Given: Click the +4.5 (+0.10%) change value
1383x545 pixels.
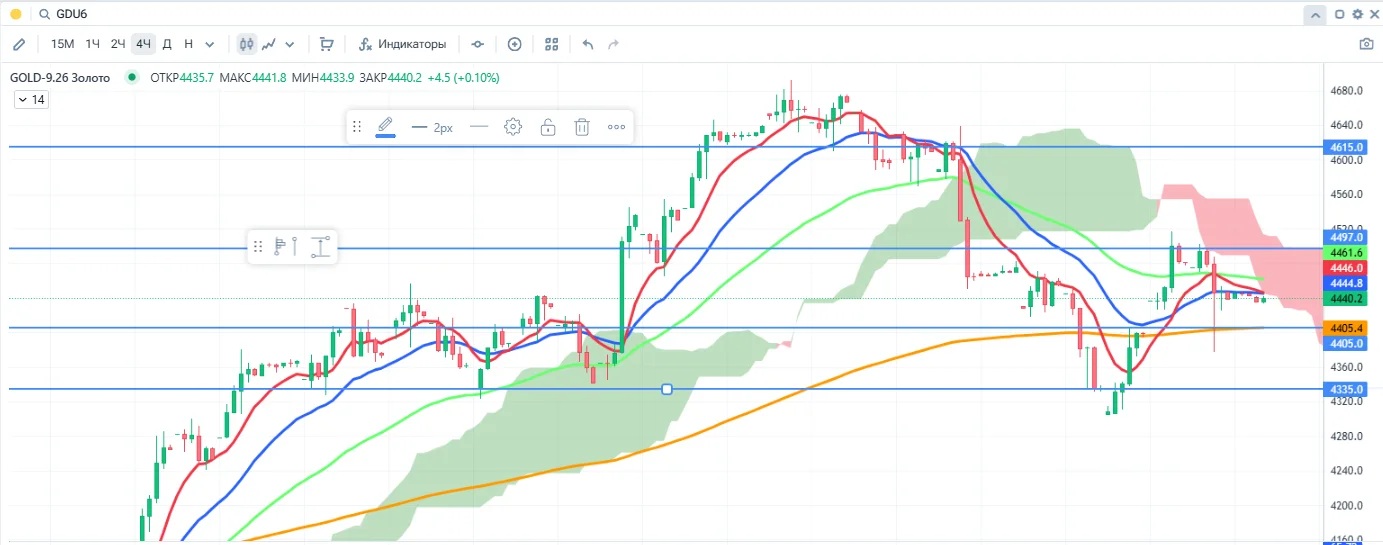Looking at the screenshot, I should [x=463, y=77].
